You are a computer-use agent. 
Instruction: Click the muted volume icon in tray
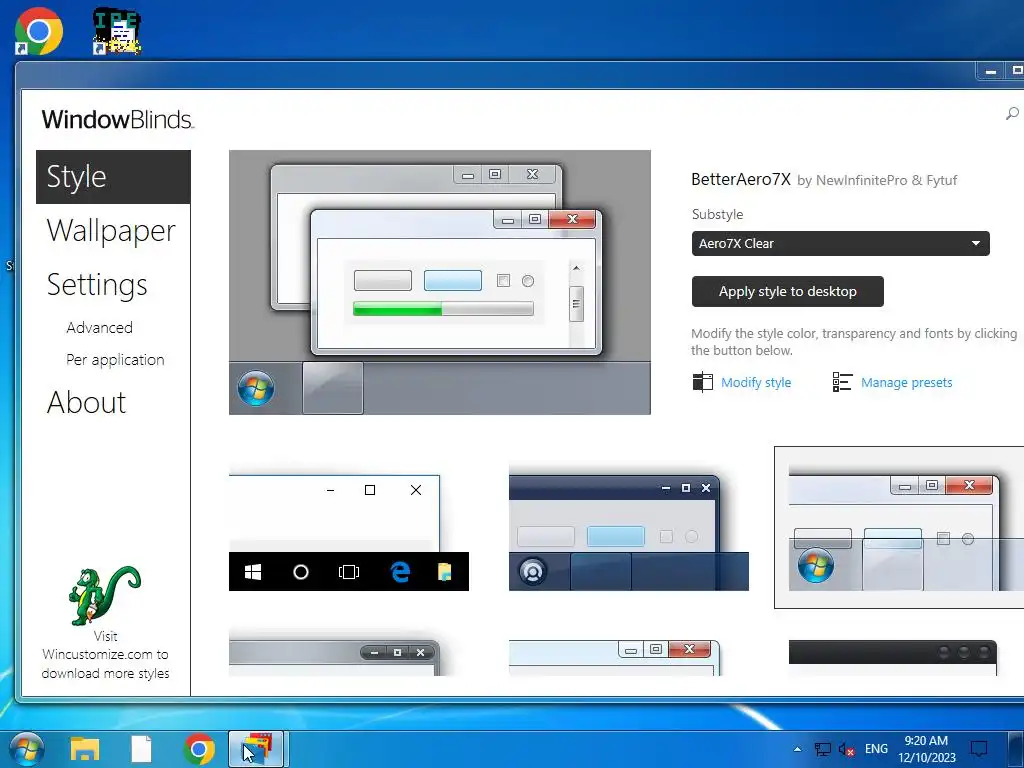coord(846,749)
